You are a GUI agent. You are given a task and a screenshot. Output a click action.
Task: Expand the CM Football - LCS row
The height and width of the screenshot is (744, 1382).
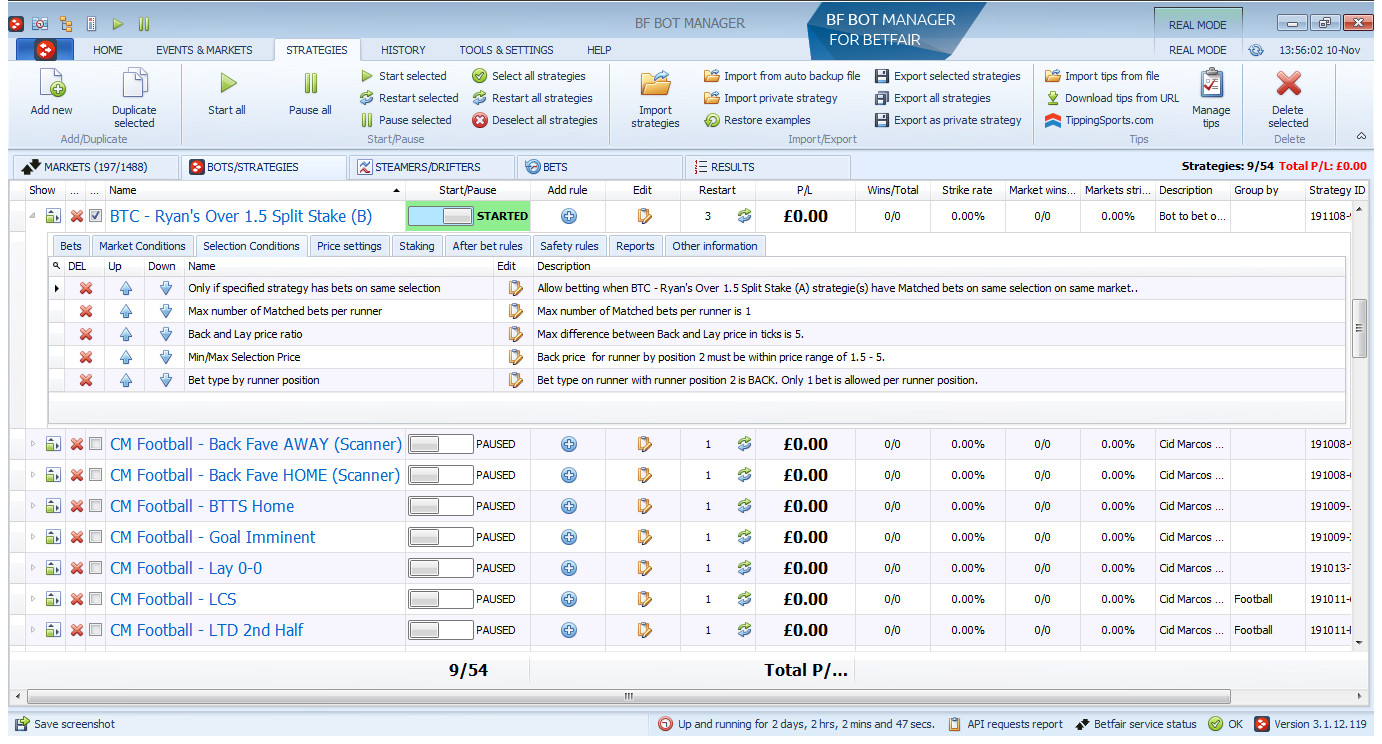point(31,599)
